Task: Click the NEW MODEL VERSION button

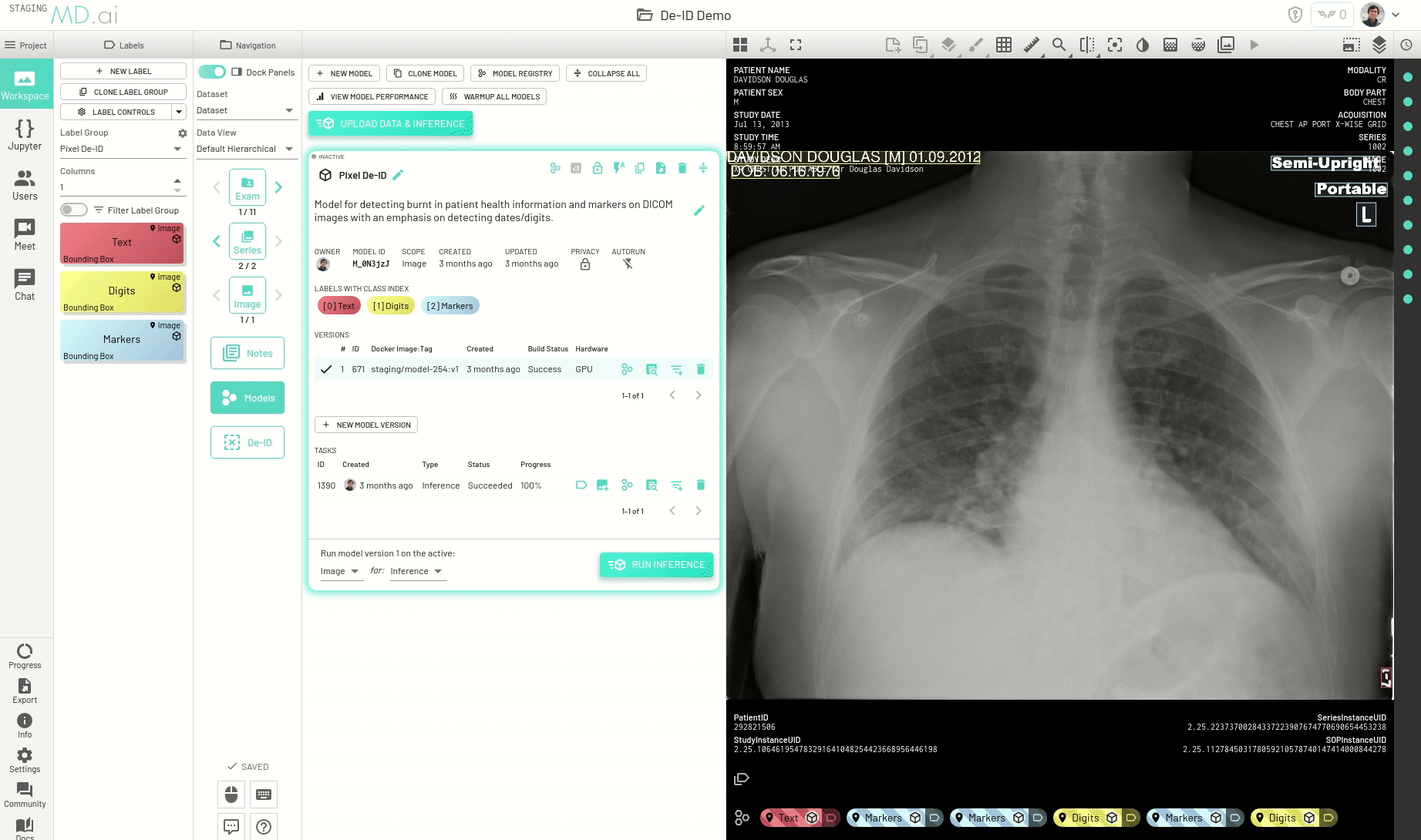Action: pos(366,425)
